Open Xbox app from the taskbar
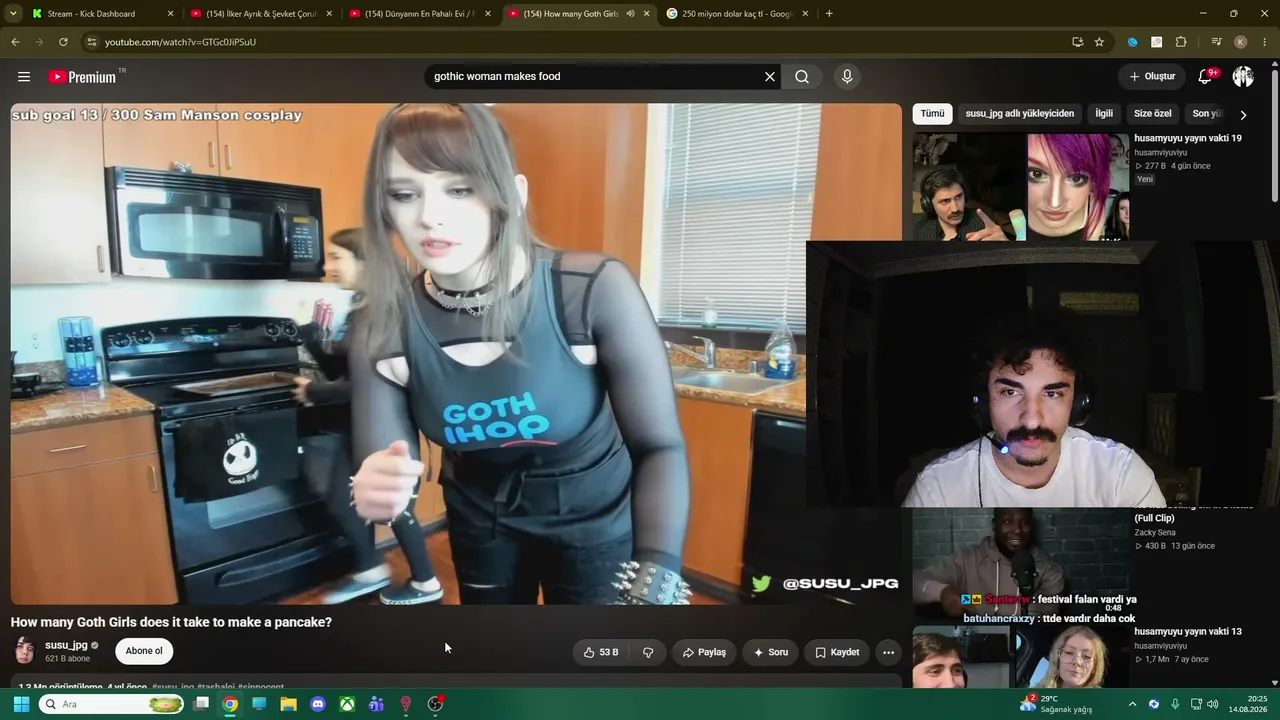 [x=347, y=704]
